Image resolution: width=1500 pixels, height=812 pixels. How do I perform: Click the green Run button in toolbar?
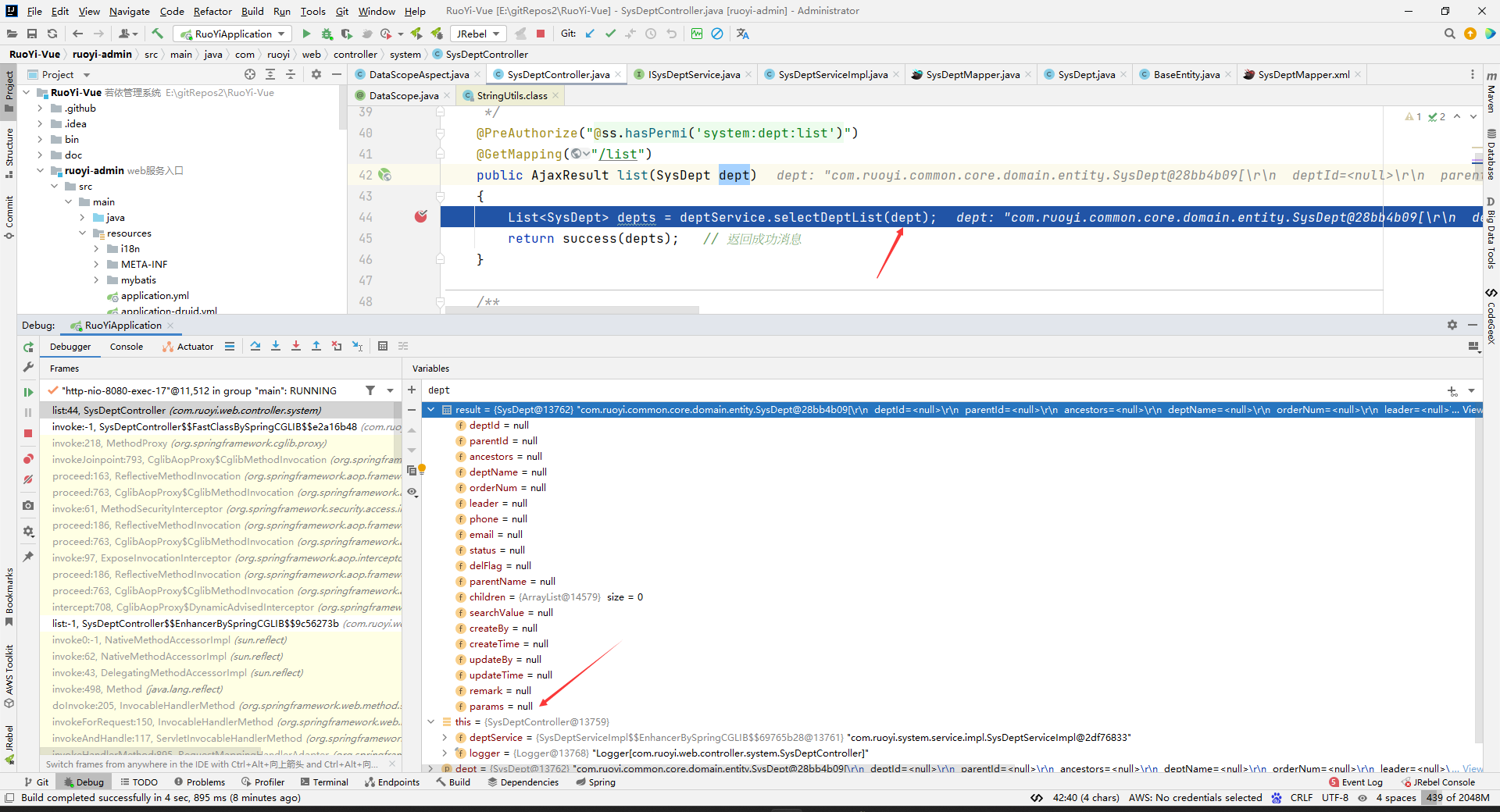pos(306,34)
